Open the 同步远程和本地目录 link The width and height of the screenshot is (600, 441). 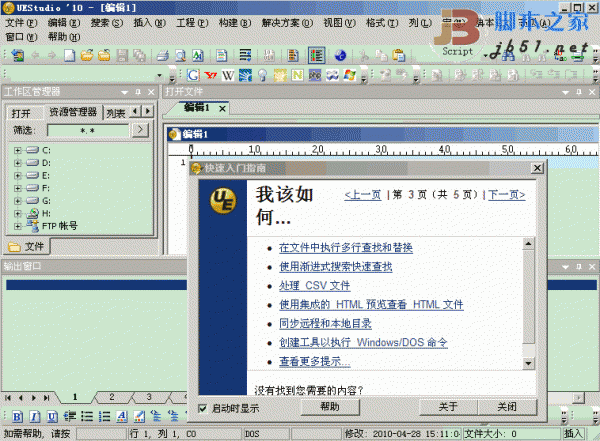(325, 323)
